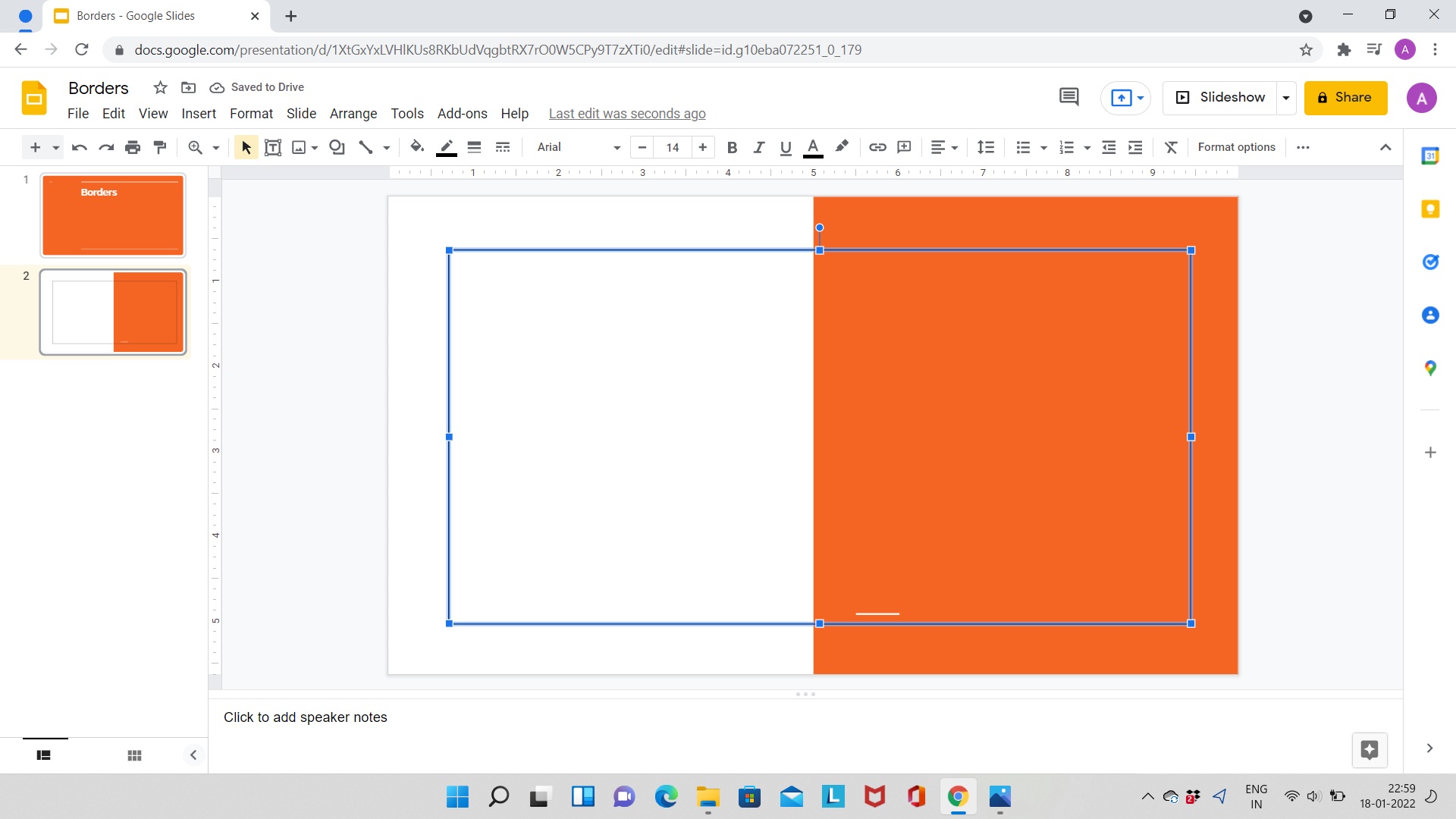Image resolution: width=1456 pixels, height=819 pixels.
Task: Open the Font family dropdown
Action: point(617,147)
